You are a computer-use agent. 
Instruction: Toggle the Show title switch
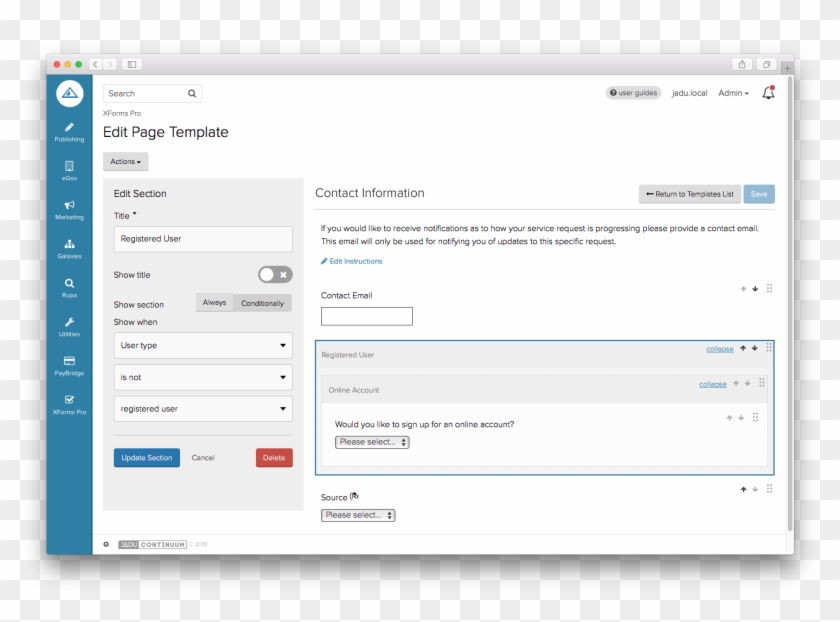(275, 275)
